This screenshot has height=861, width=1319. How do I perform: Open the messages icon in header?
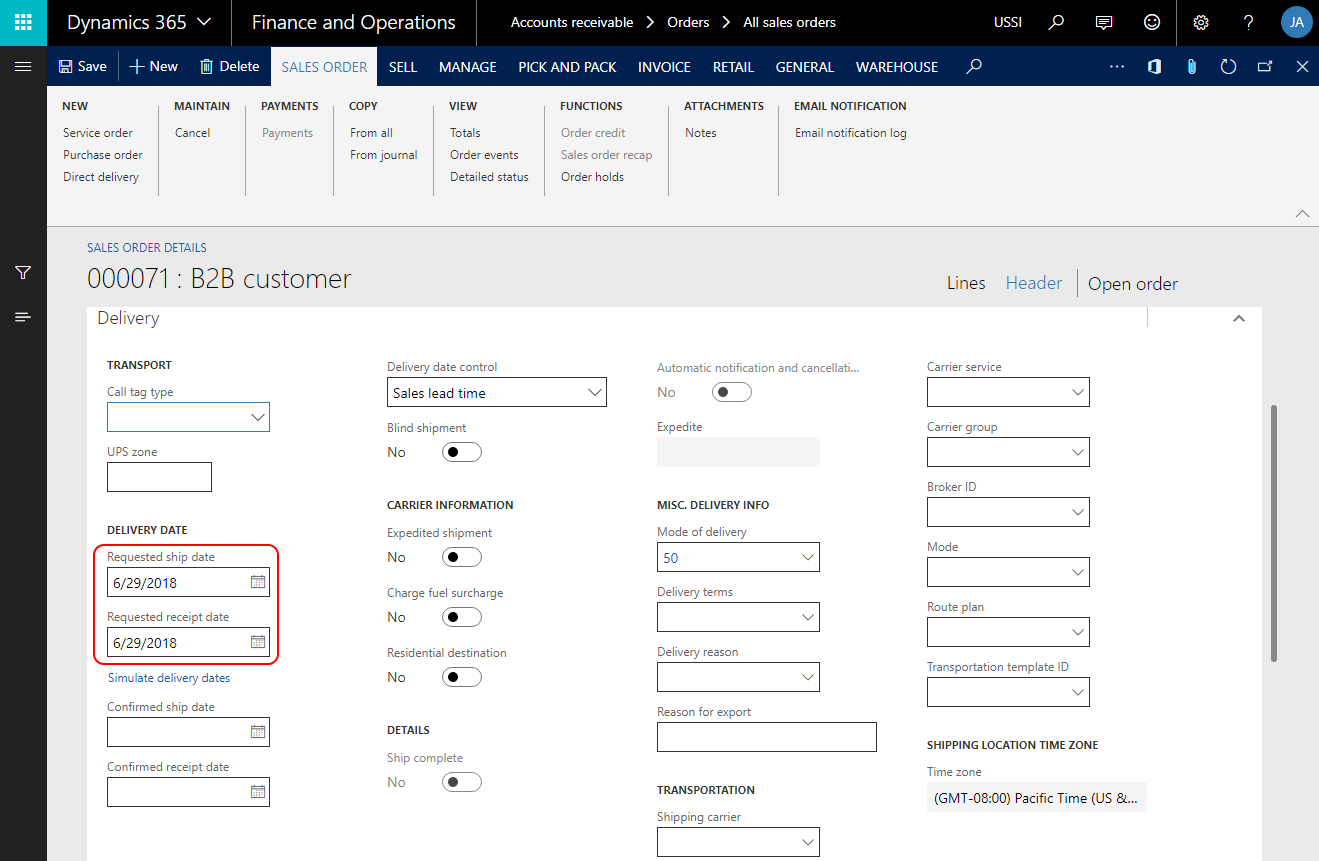[1104, 22]
